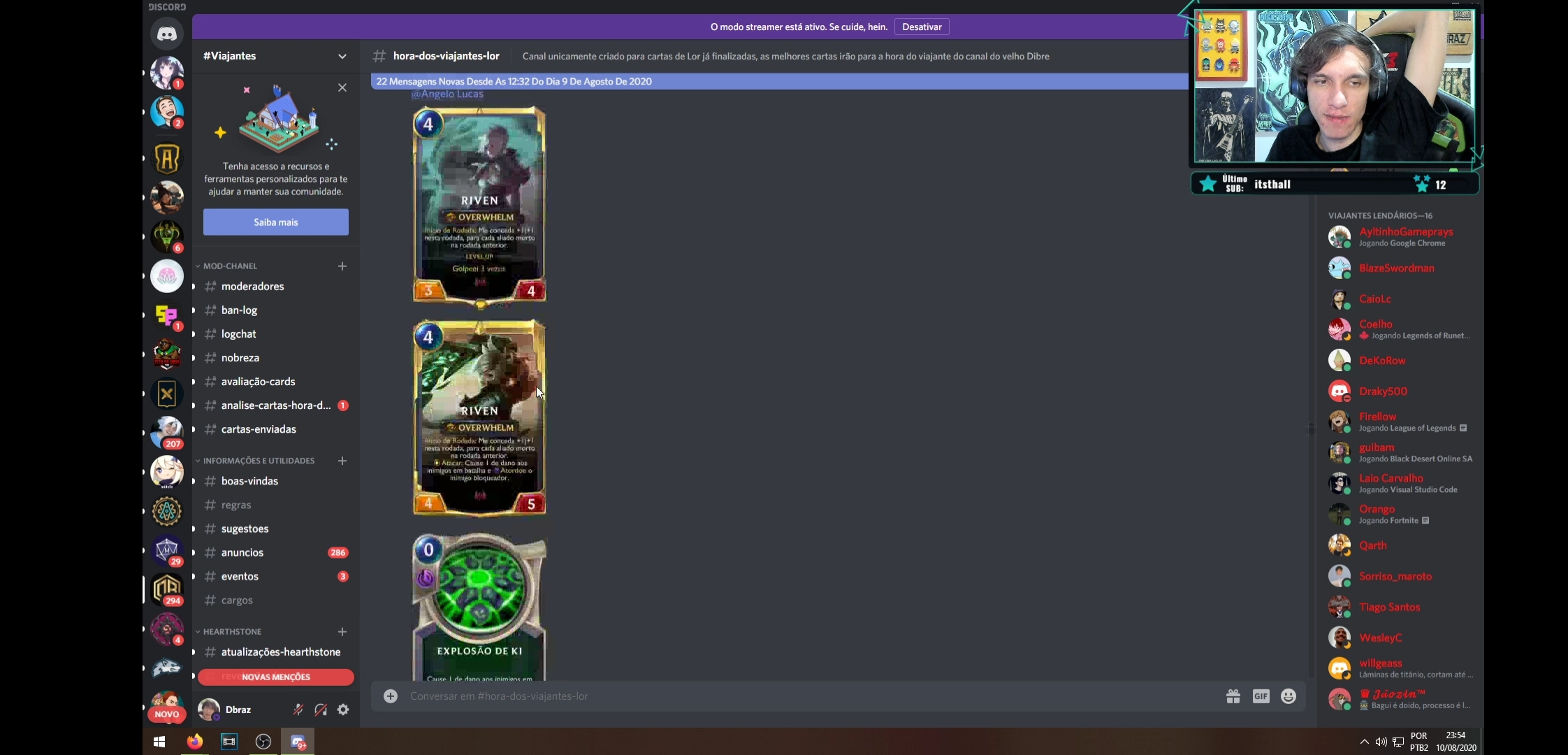The height and width of the screenshot is (755, 1568).
Task: Open Discord home button
Action: pos(166,34)
